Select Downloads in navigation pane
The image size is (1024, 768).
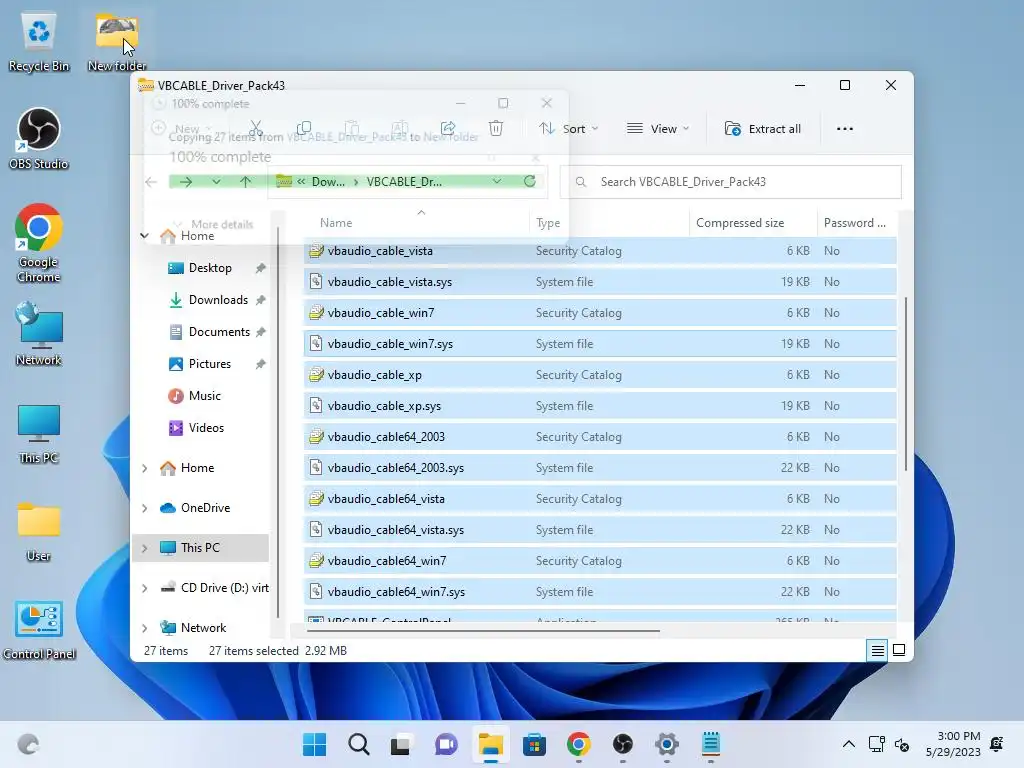click(218, 300)
